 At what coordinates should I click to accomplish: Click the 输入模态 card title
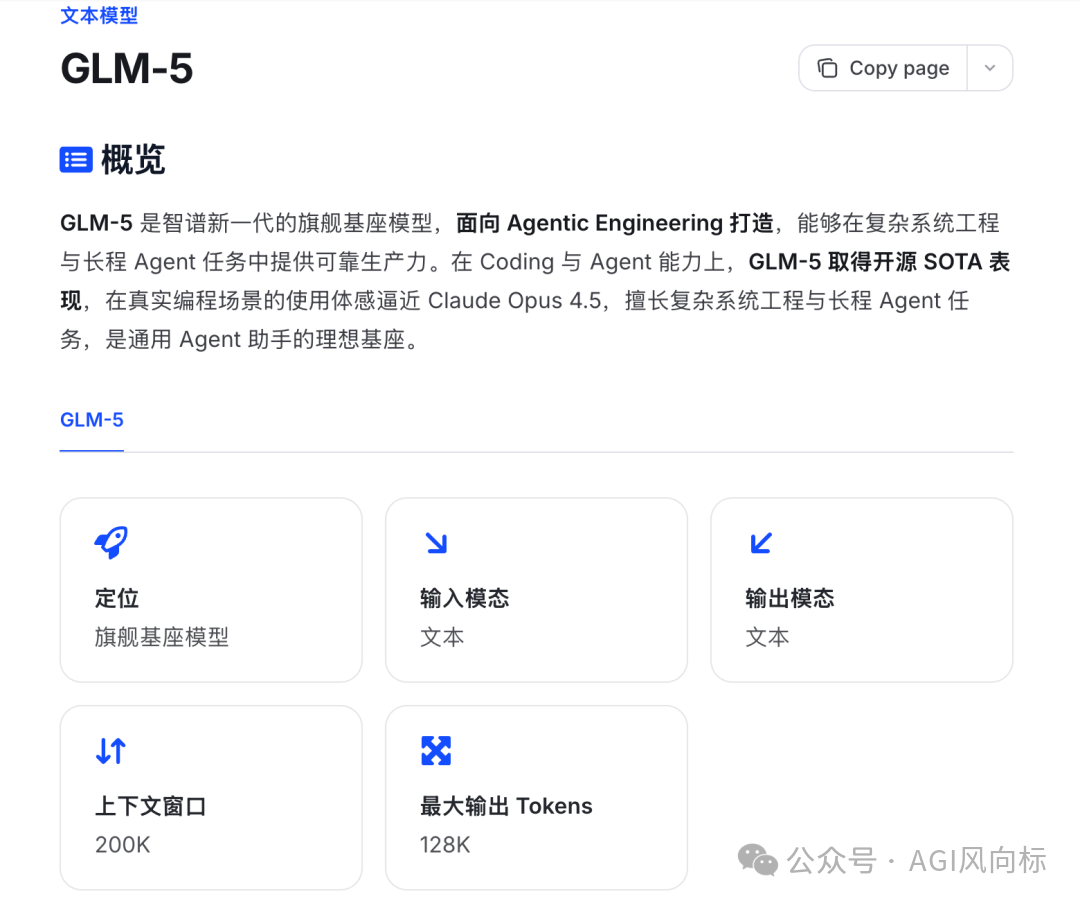tap(464, 598)
